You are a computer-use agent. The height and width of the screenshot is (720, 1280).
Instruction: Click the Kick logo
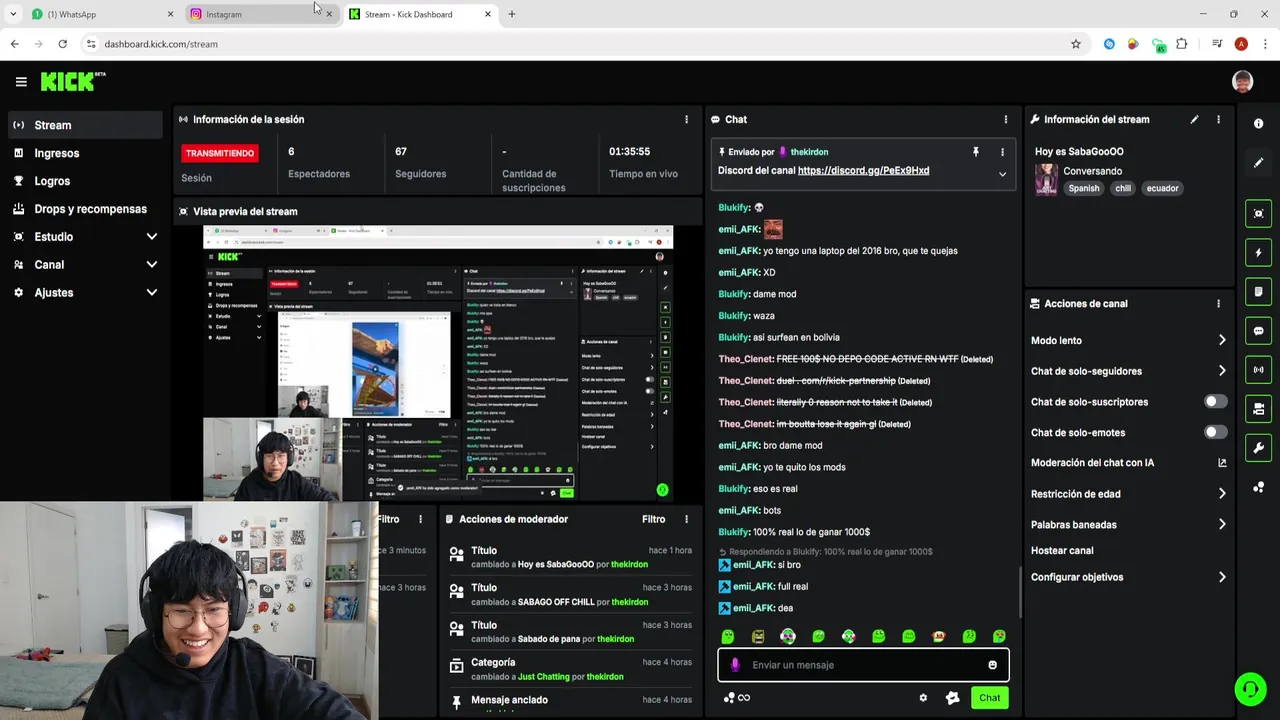pos(72,82)
